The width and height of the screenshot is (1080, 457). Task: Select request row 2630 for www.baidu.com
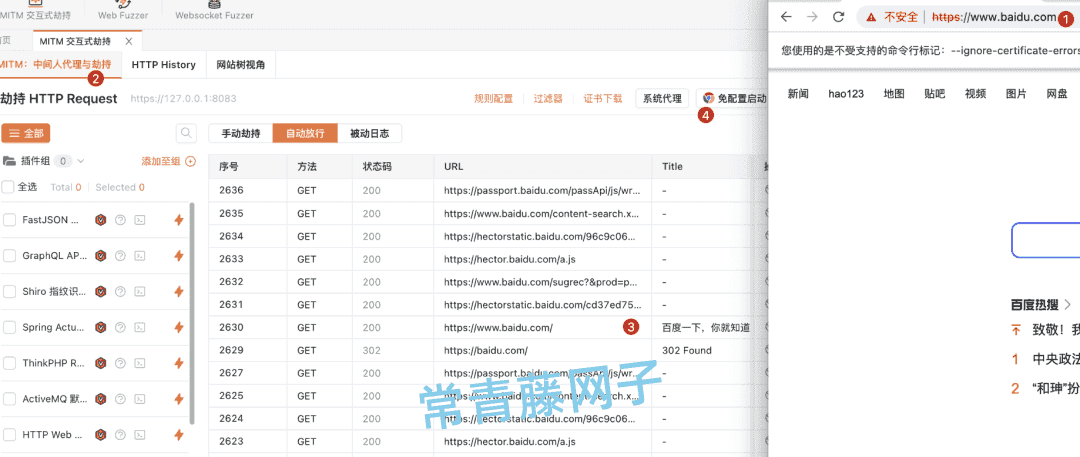click(479, 327)
